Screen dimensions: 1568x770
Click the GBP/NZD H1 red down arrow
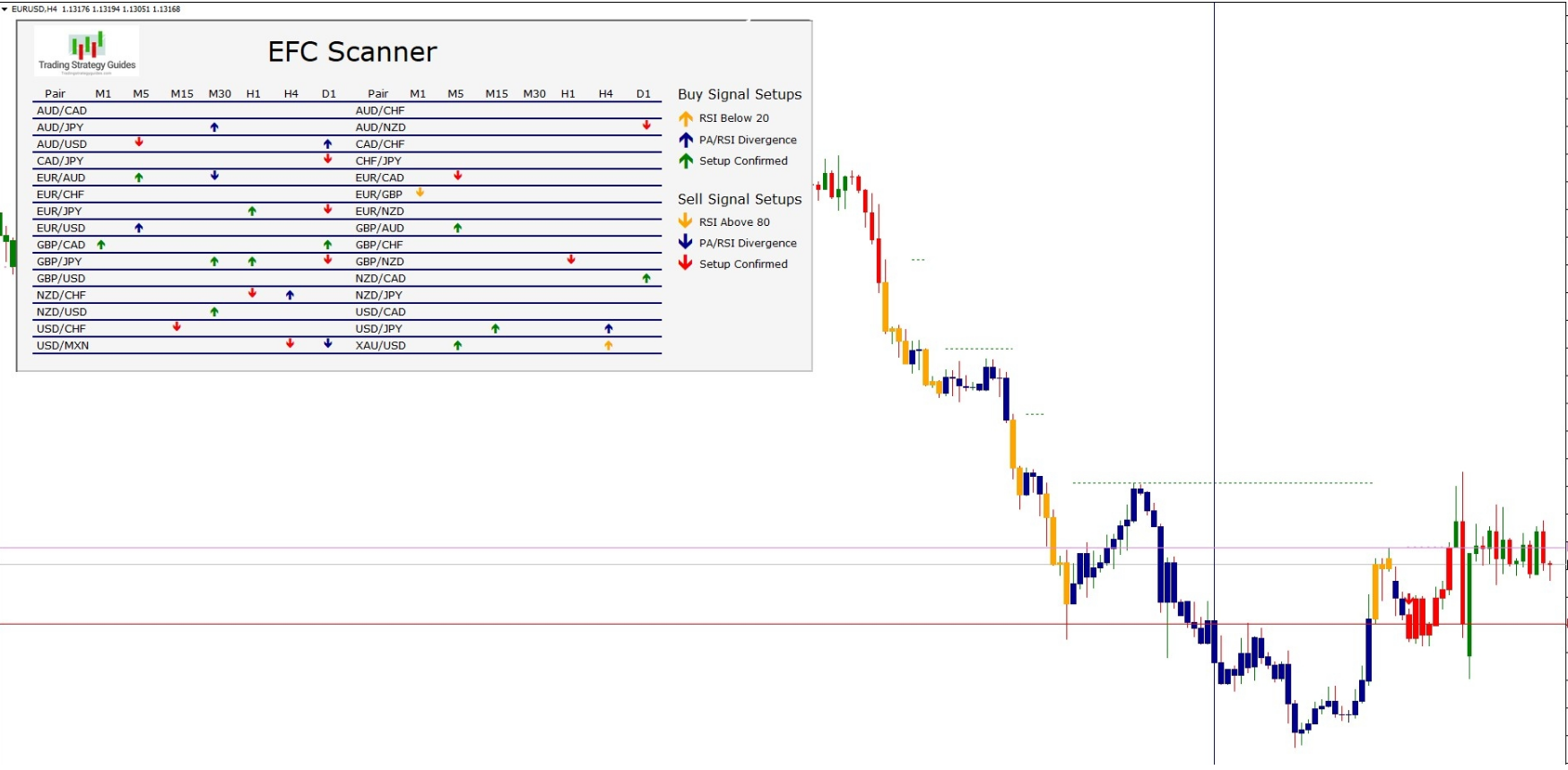pos(571,260)
